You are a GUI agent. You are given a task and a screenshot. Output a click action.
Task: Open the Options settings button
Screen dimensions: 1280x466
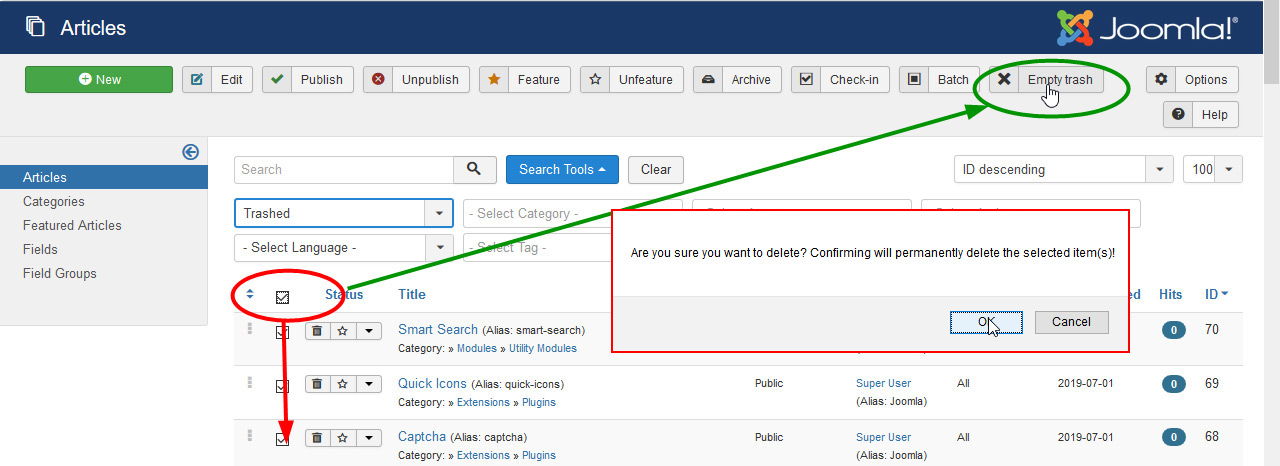pos(1192,80)
